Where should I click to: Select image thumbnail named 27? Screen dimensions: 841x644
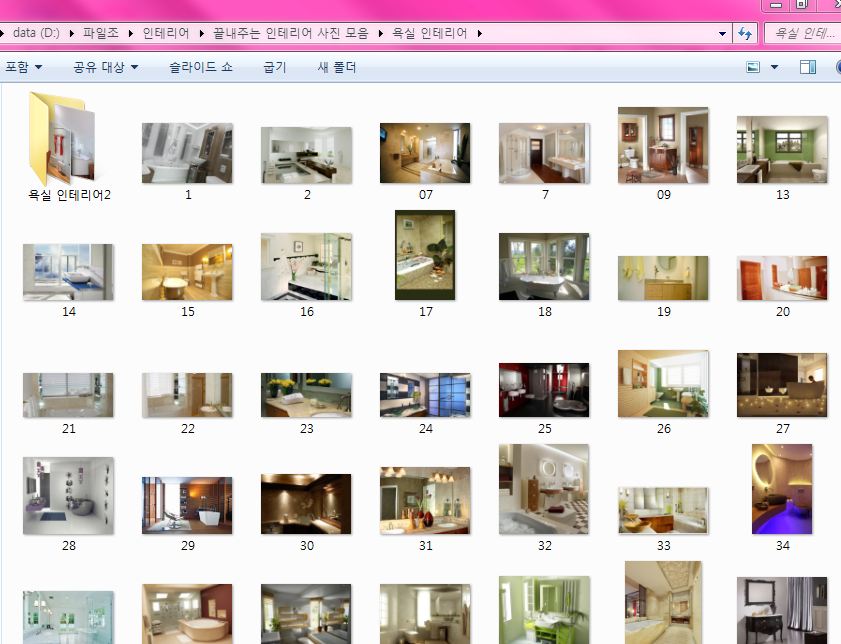782,385
